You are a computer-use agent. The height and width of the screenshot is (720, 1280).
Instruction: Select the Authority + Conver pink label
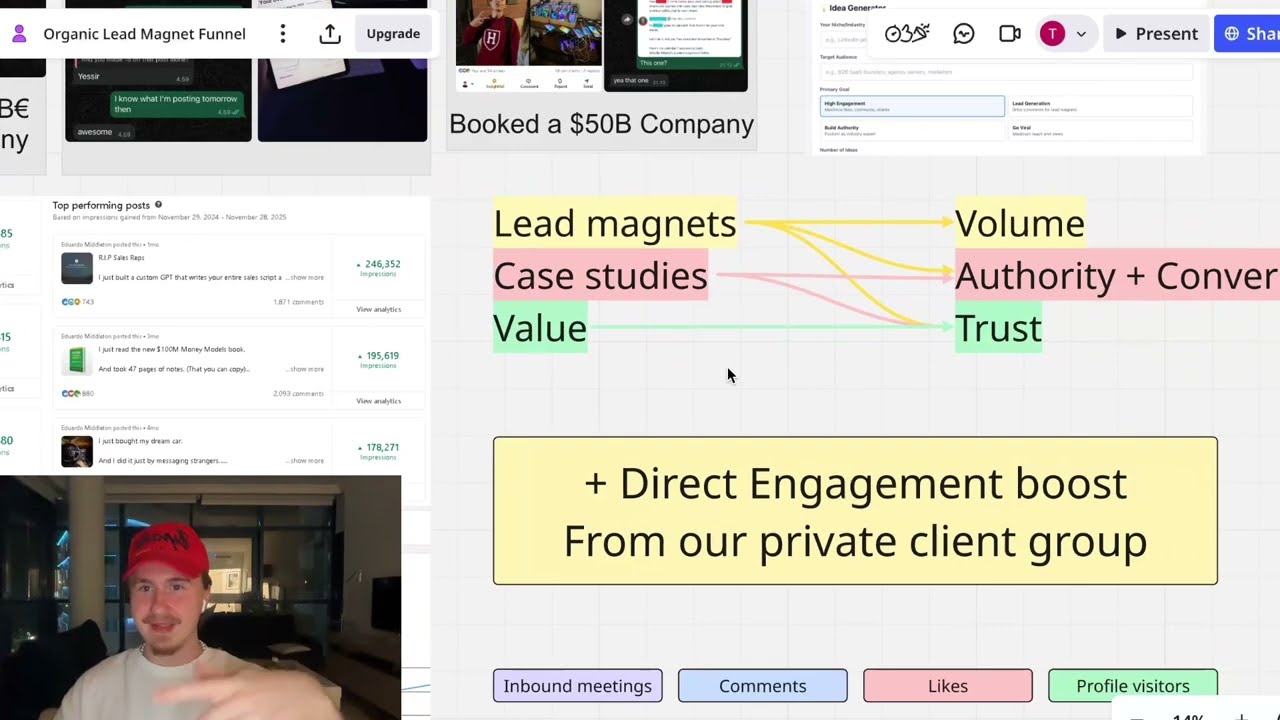pyautogui.click(x=1117, y=276)
